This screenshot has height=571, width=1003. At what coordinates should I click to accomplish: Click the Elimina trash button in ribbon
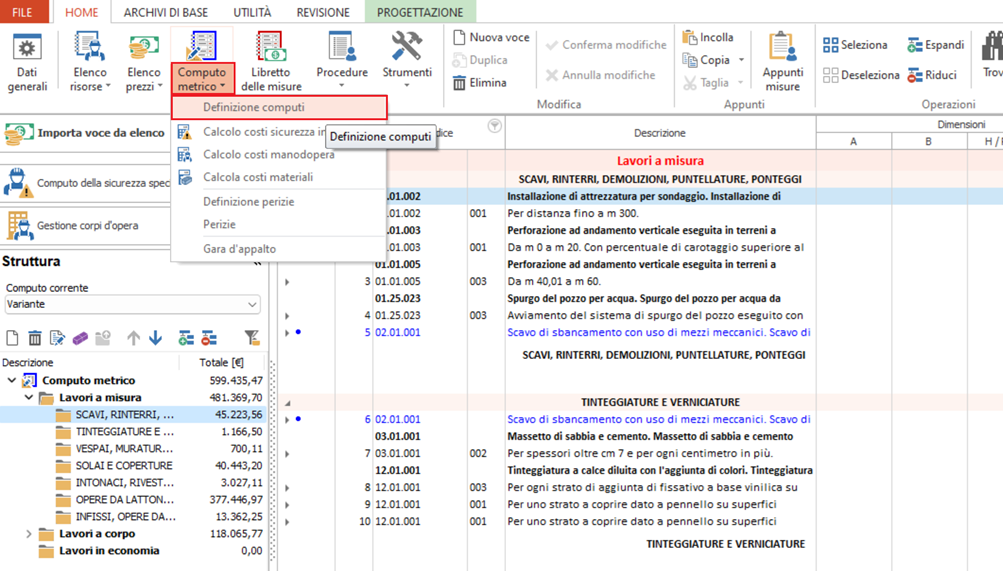coord(480,82)
